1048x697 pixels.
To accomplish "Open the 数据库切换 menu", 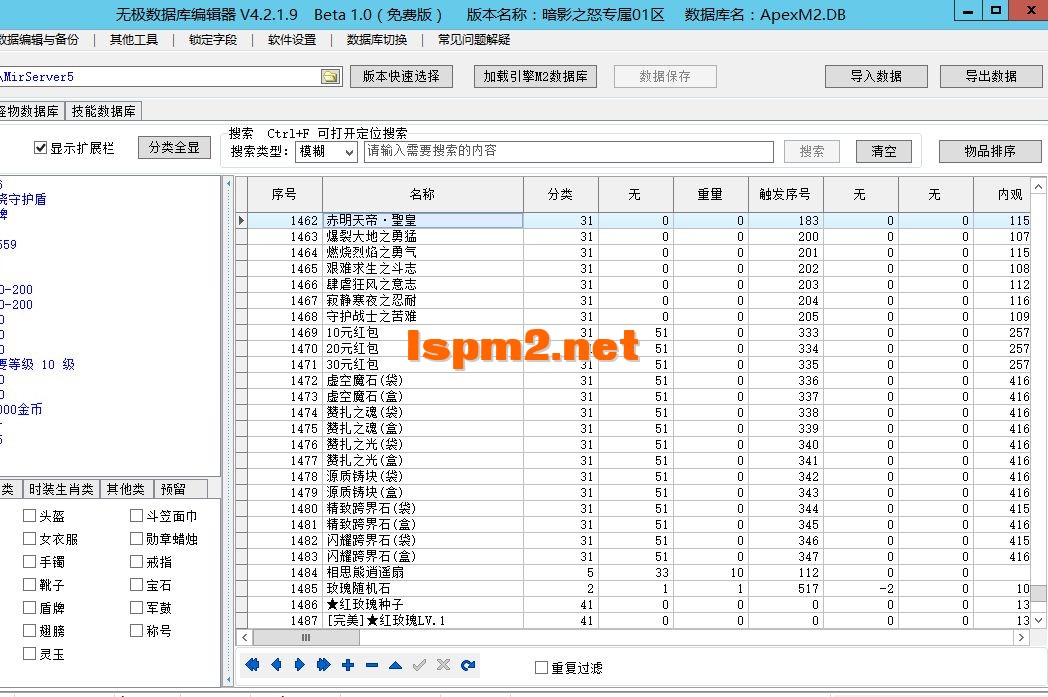I will [x=376, y=40].
